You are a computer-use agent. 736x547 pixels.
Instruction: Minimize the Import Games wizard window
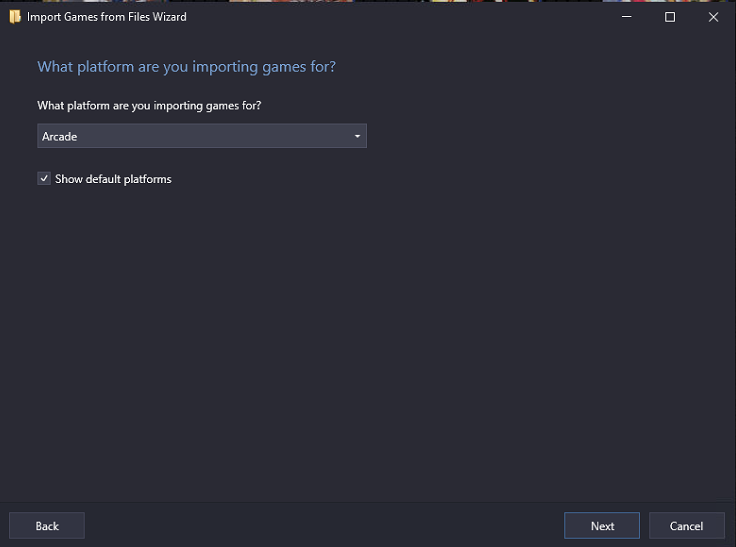pos(627,17)
